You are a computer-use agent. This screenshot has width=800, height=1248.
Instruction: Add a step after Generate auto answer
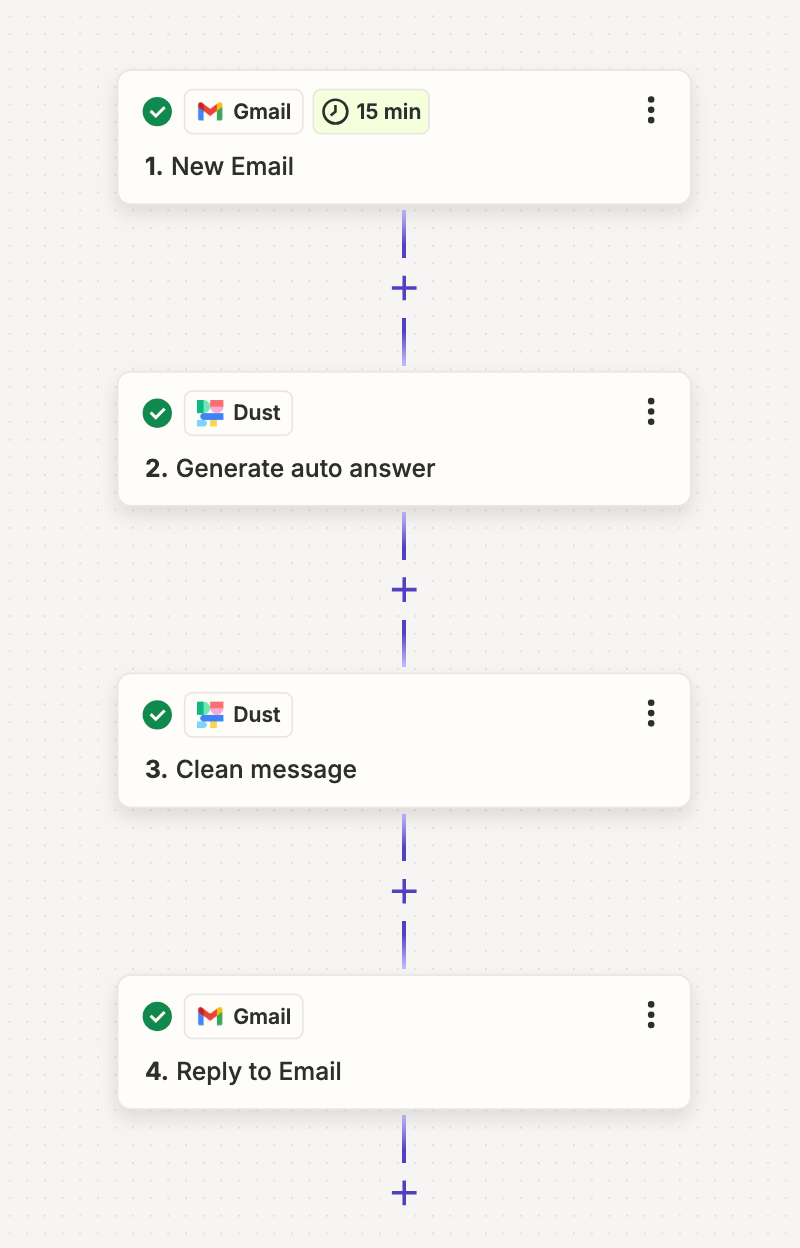404,590
